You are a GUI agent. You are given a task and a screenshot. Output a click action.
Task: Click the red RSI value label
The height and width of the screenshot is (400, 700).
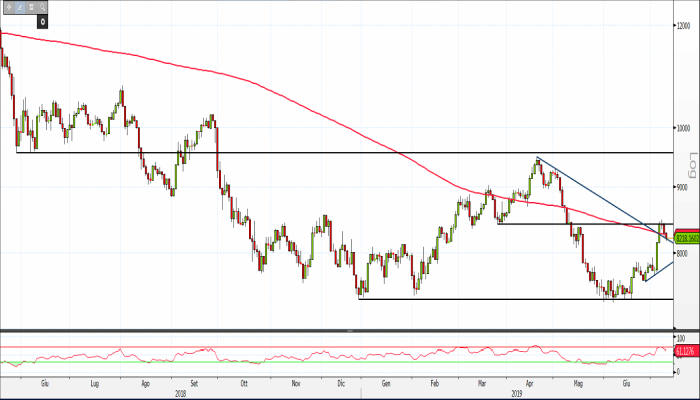click(685, 351)
